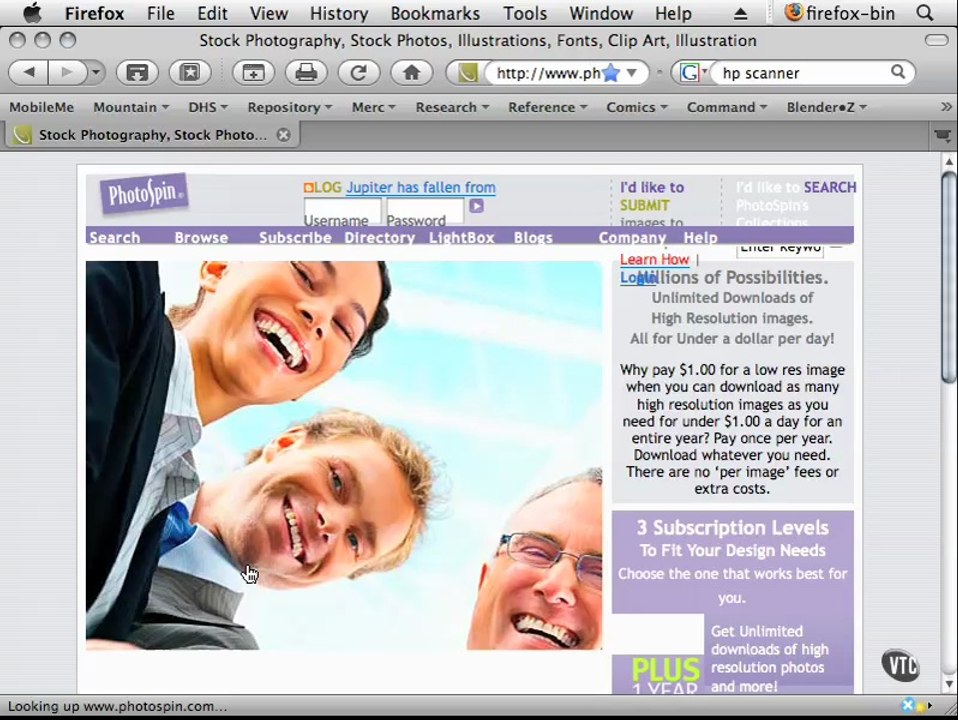Expand the Blender•Z bookmarks folder
958x720 pixels.
[x=827, y=107]
